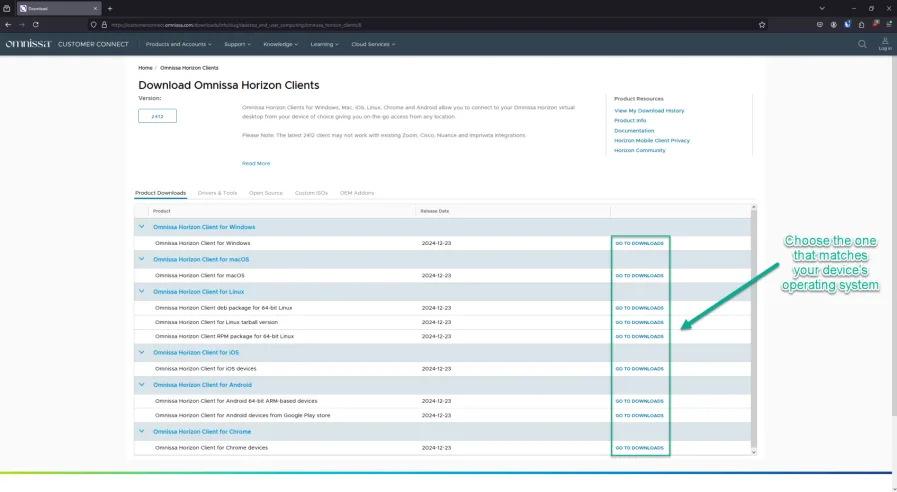
Task: Collapse the Horizon Client for Linux section chevron
Action: [141, 292]
